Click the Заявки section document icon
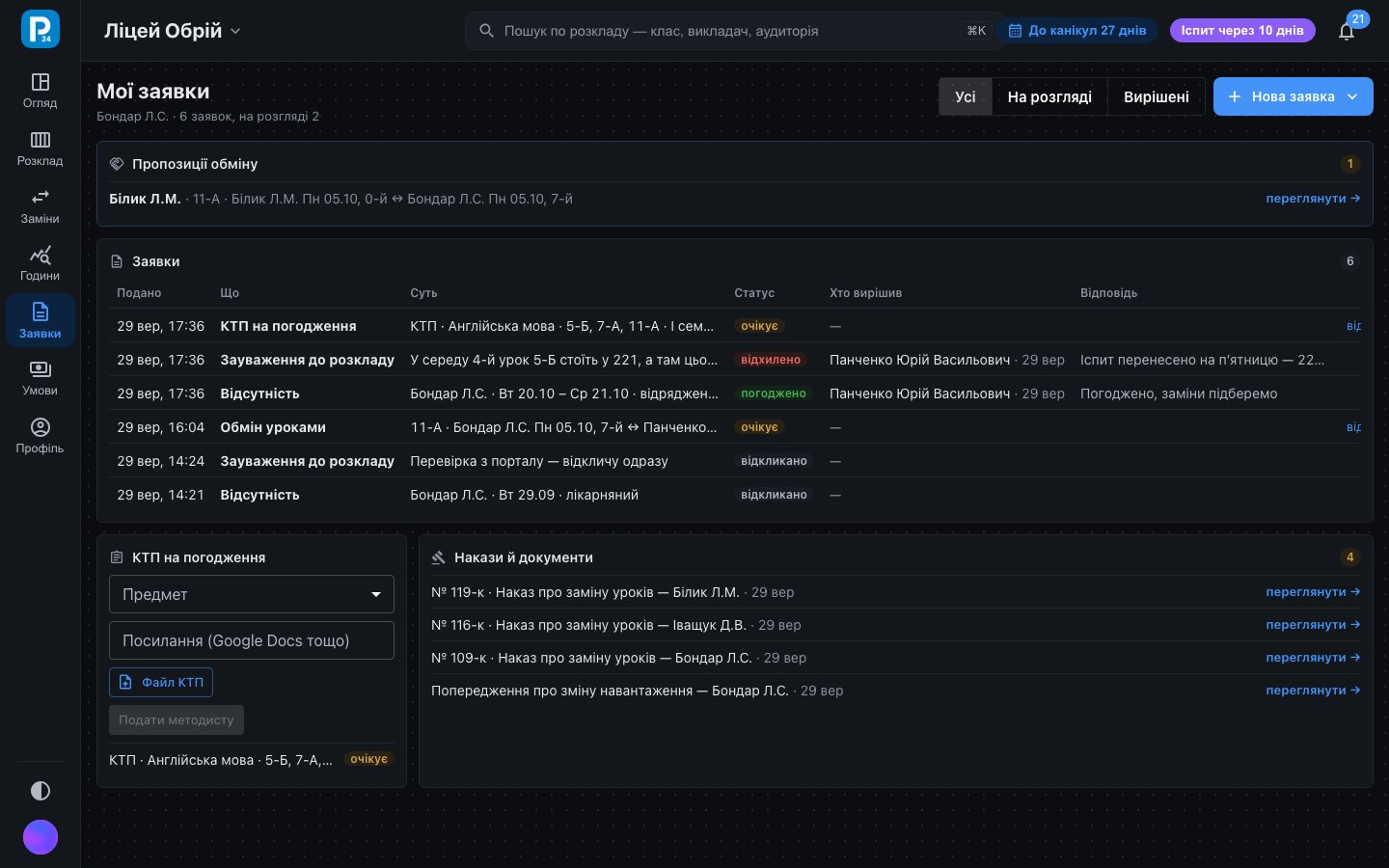Image resolution: width=1389 pixels, height=868 pixels. (x=117, y=261)
